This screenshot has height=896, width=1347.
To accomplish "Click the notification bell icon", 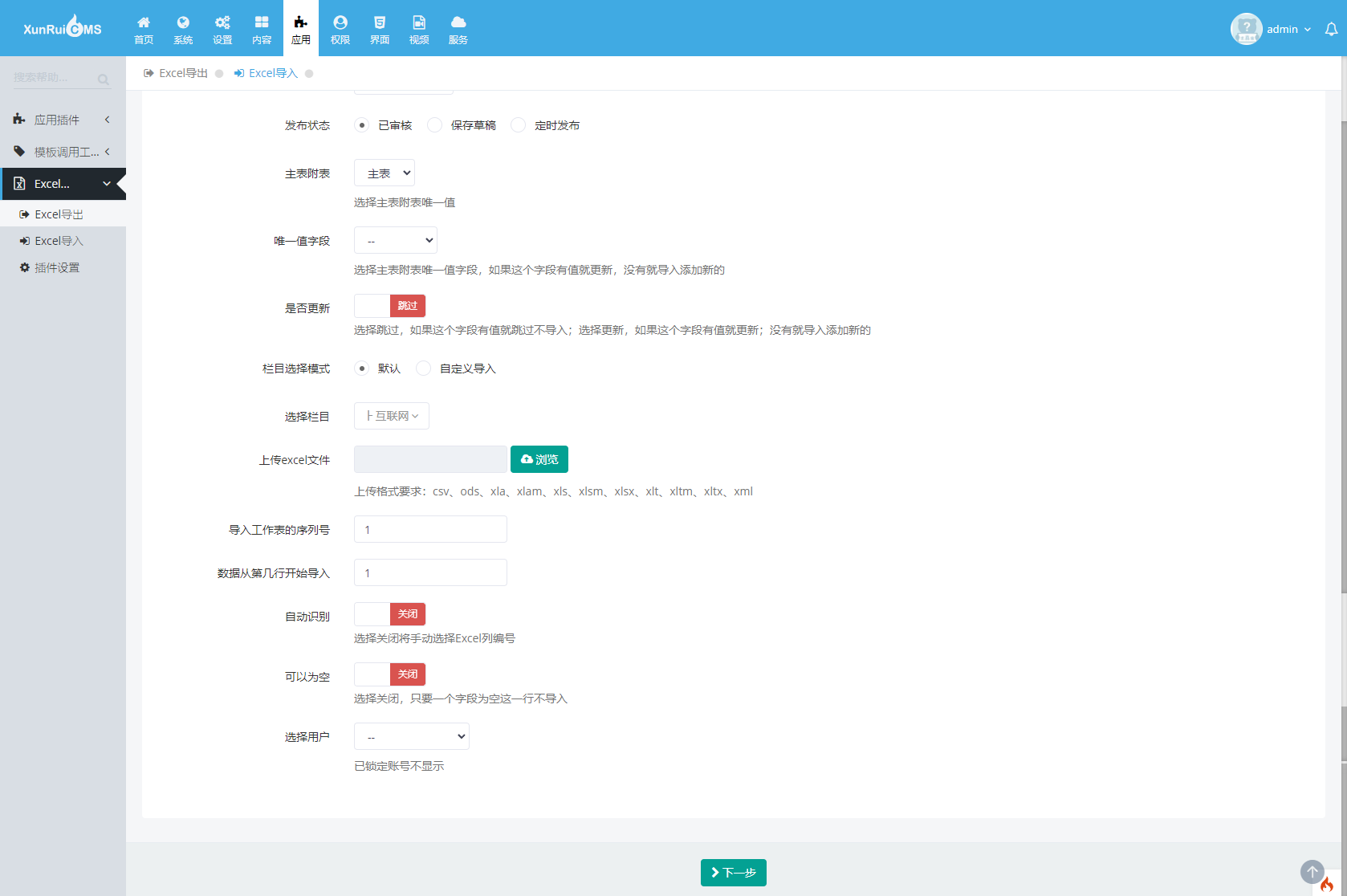I will tap(1331, 29).
